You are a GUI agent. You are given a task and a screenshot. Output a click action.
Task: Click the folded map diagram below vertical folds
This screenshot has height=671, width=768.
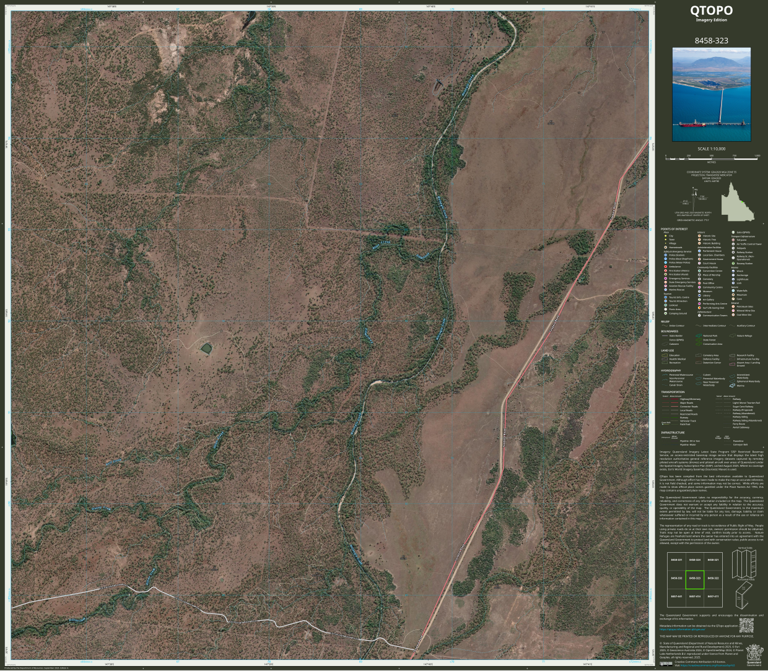[744, 594]
